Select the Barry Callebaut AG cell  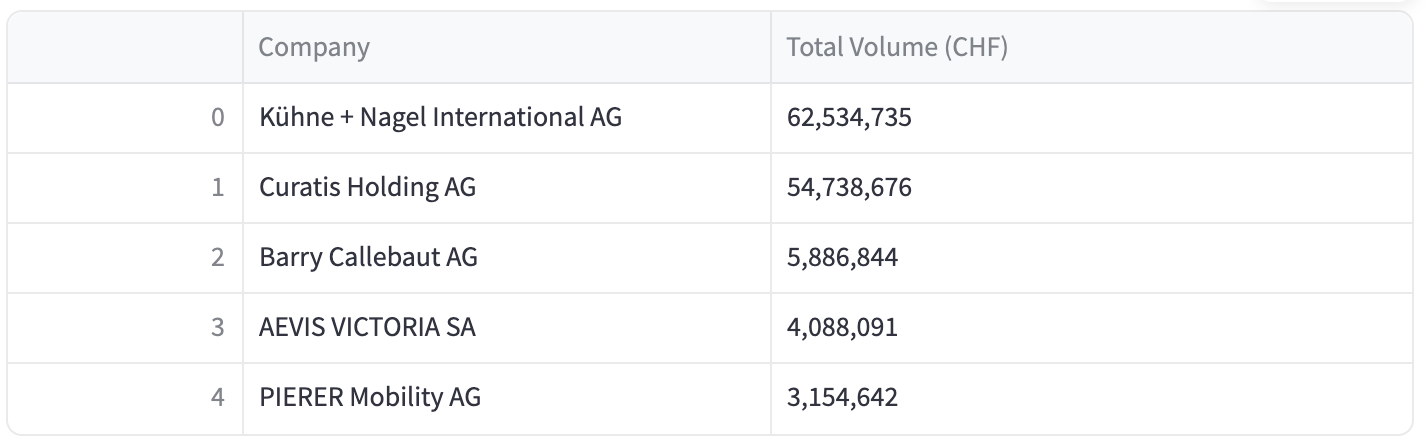[506, 258]
